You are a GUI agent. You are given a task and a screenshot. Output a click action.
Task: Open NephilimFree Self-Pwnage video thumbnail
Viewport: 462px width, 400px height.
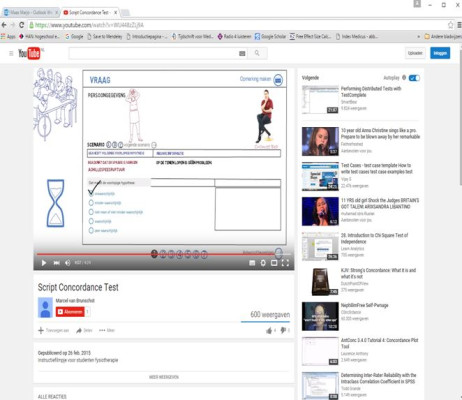pyautogui.click(x=320, y=316)
